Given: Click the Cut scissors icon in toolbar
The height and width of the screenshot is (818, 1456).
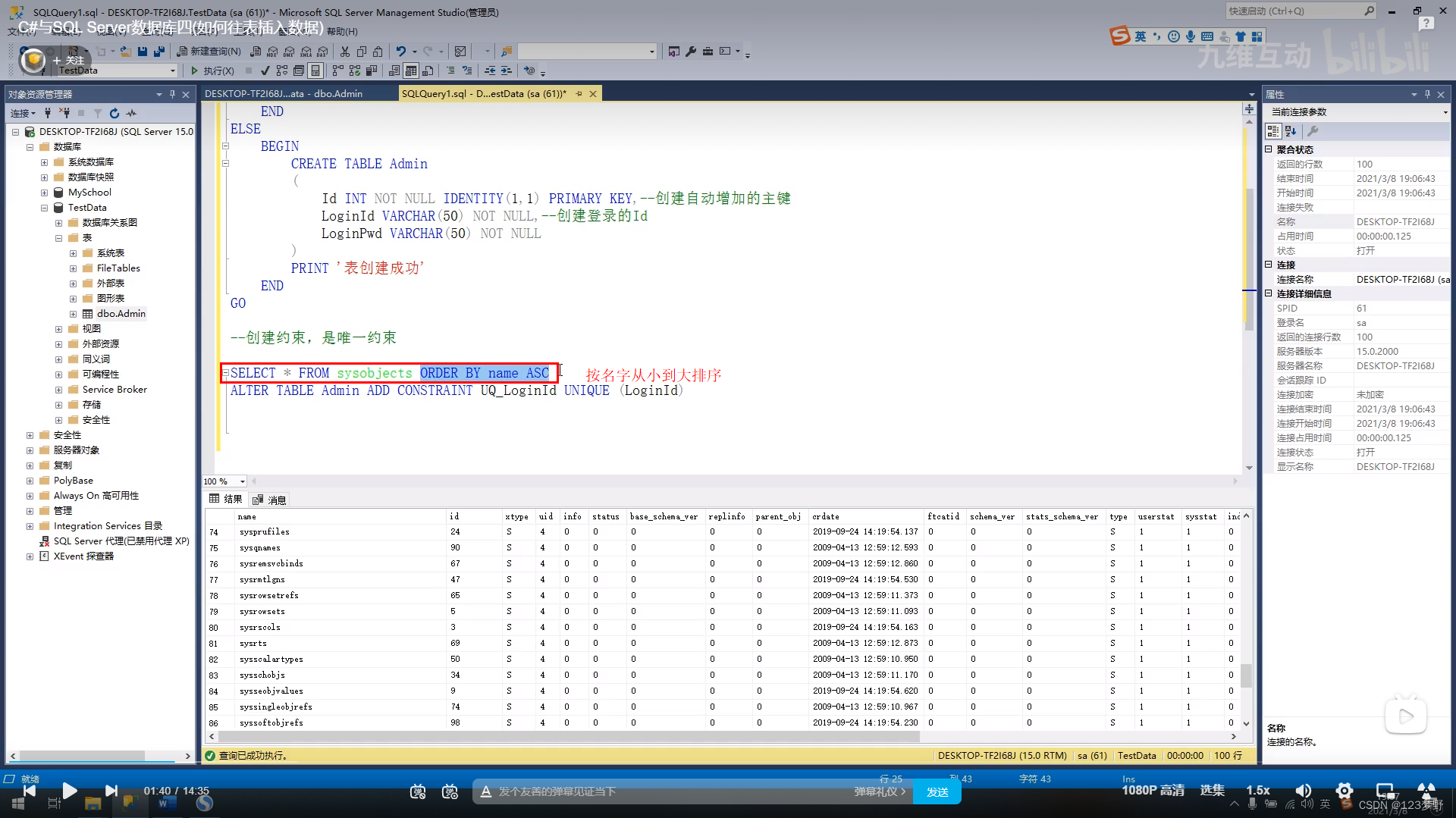Looking at the screenshot, I should tap(345, 52).
